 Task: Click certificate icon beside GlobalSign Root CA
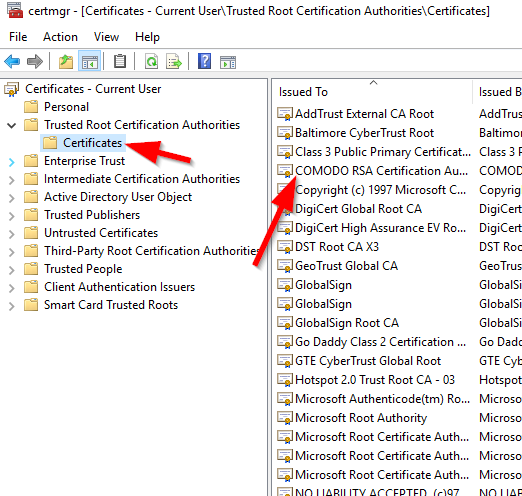[x=285, y=323]
